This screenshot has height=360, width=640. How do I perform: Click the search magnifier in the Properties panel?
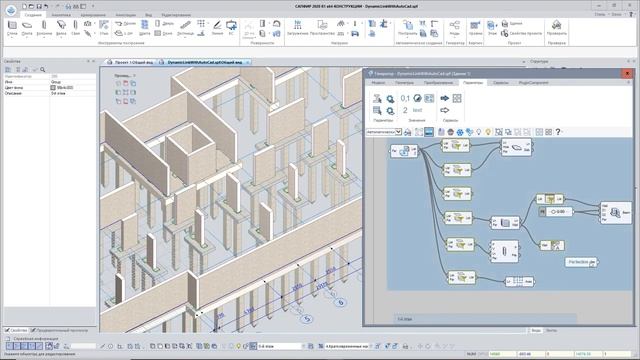[x=43, y=70]
